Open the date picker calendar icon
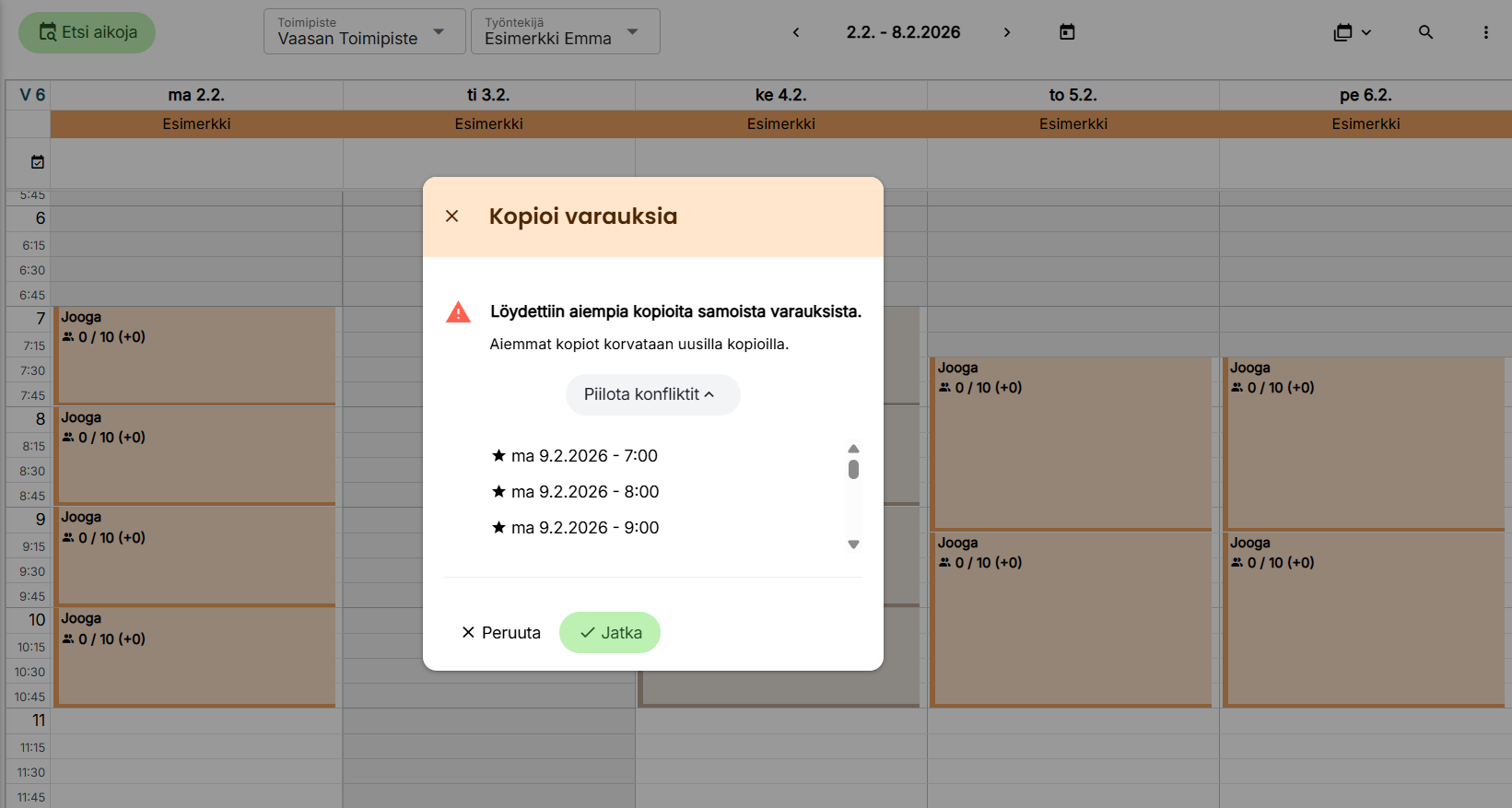Image resolution: width=1512 pixels, height=808 pixels. pyautogui.click(x=1067, y=32)
